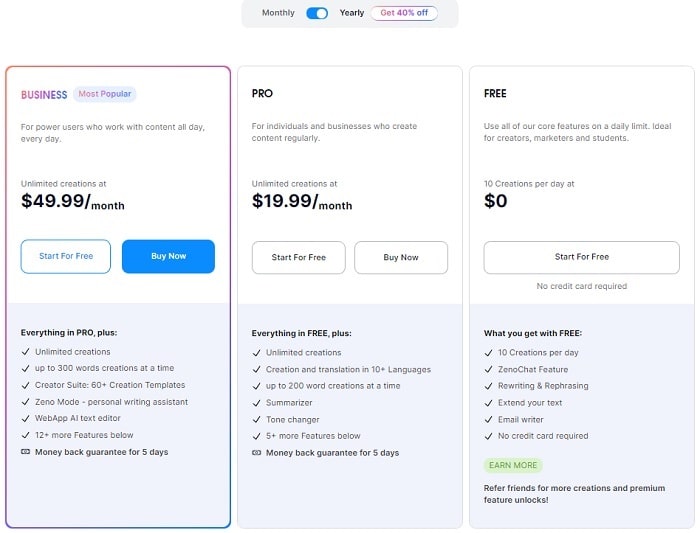Click the Most Popular badge

coord(104,94)
